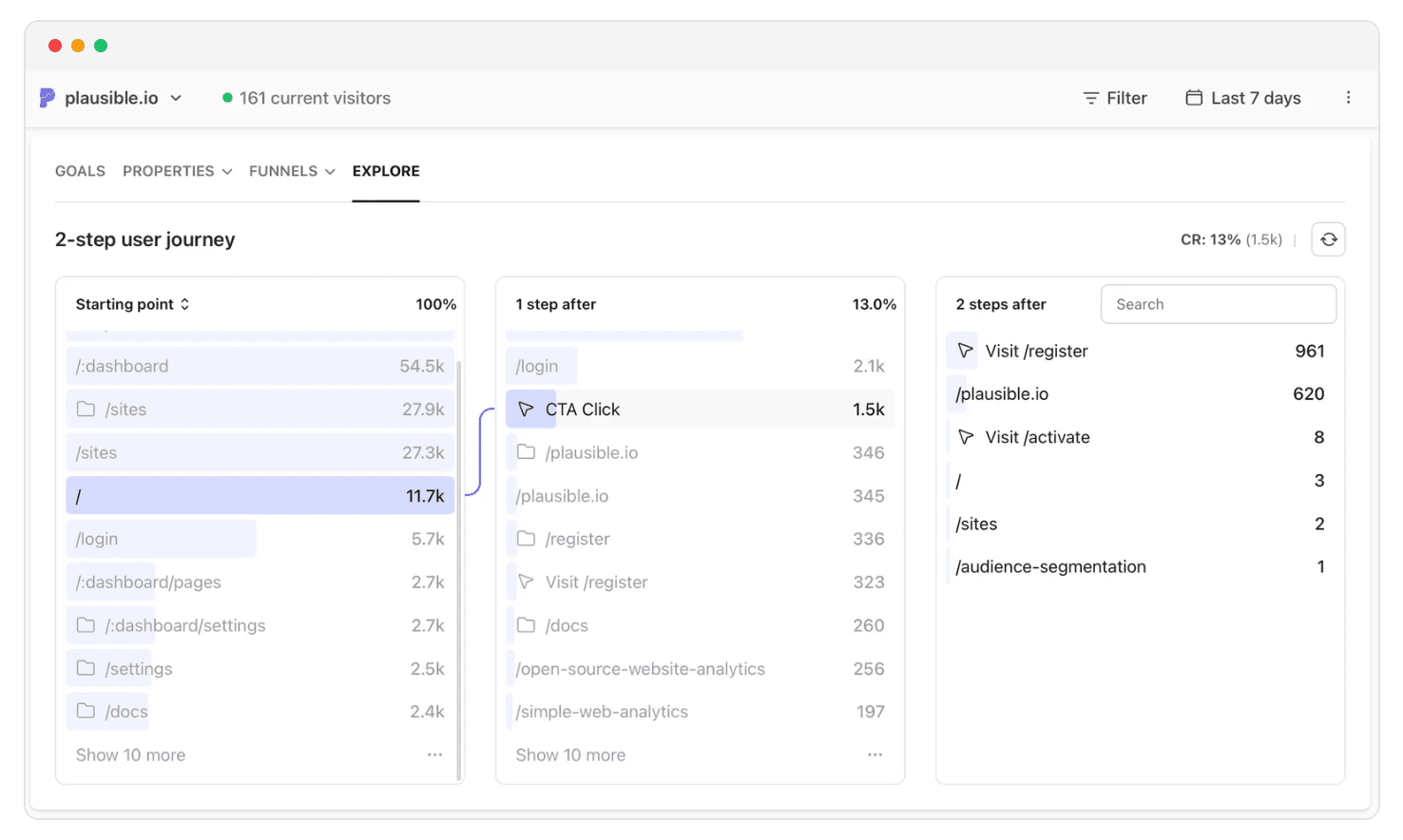Select /audience-segmentation row

[x=1141, y=566]
